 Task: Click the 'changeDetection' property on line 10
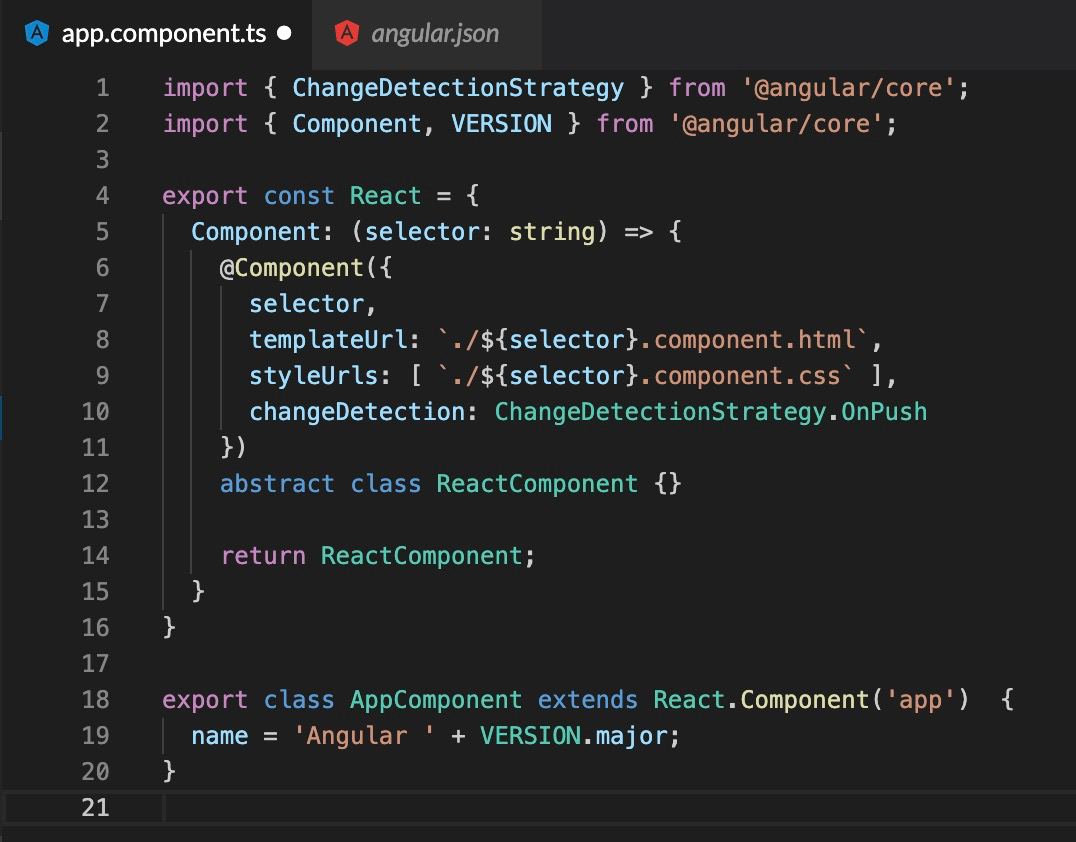357,411
